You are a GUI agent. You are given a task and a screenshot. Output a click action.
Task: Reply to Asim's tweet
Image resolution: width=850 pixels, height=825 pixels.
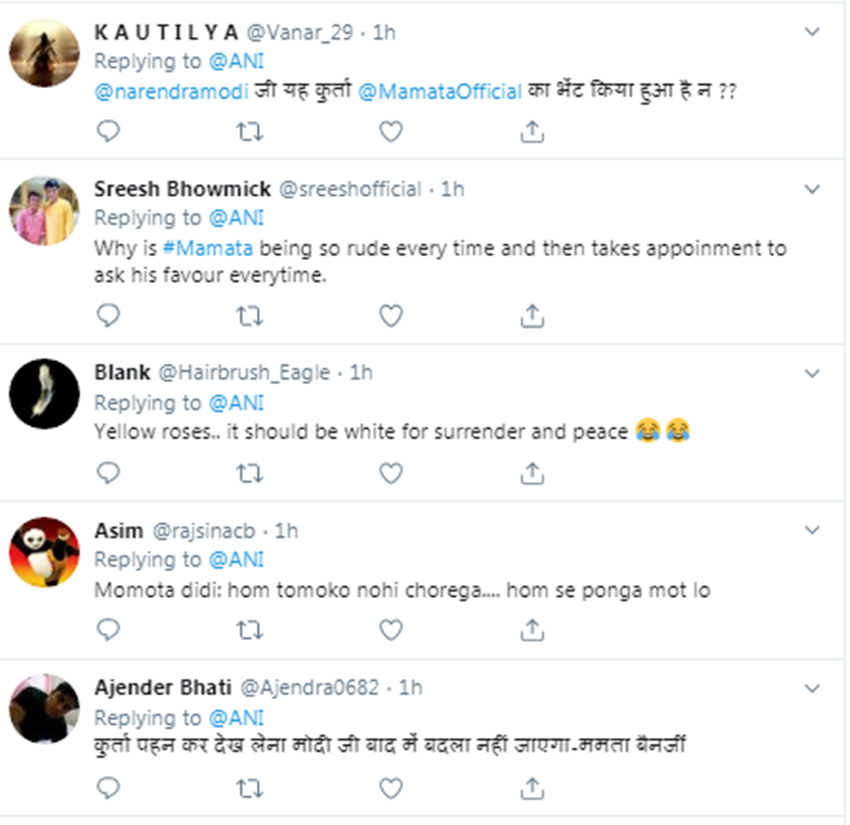click(x=109, y=629)
